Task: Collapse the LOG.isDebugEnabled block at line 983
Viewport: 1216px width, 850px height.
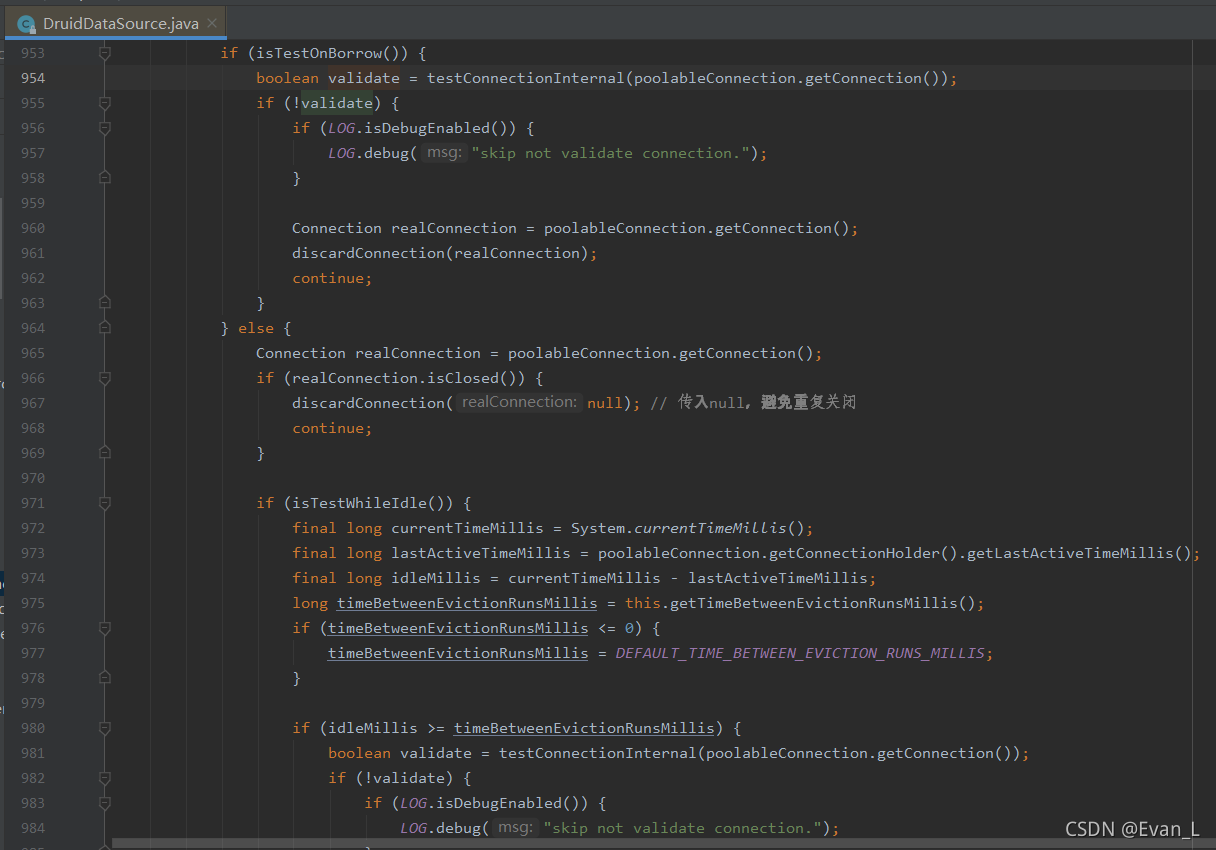Action: 105,803
